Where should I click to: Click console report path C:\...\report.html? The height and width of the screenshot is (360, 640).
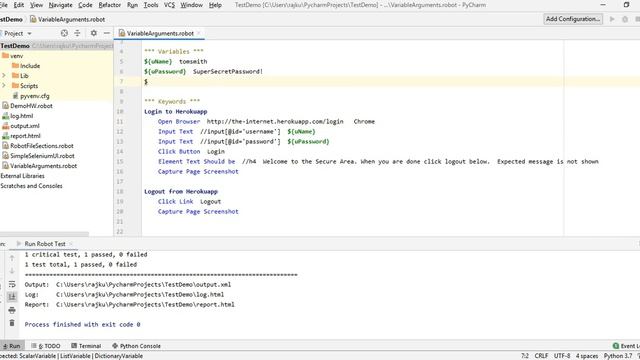tap(145, 304)
